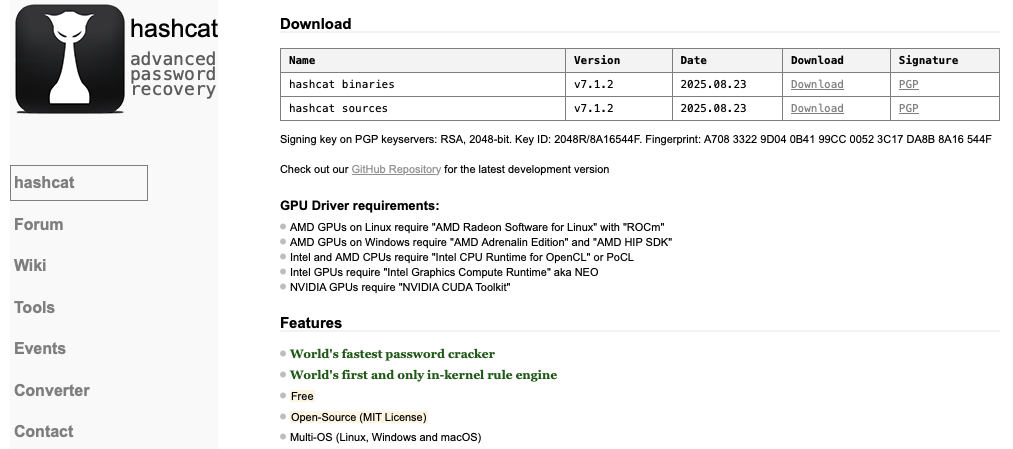
Task: Click the 'hashcat' title next to logo
Action: tap(174, 28)
